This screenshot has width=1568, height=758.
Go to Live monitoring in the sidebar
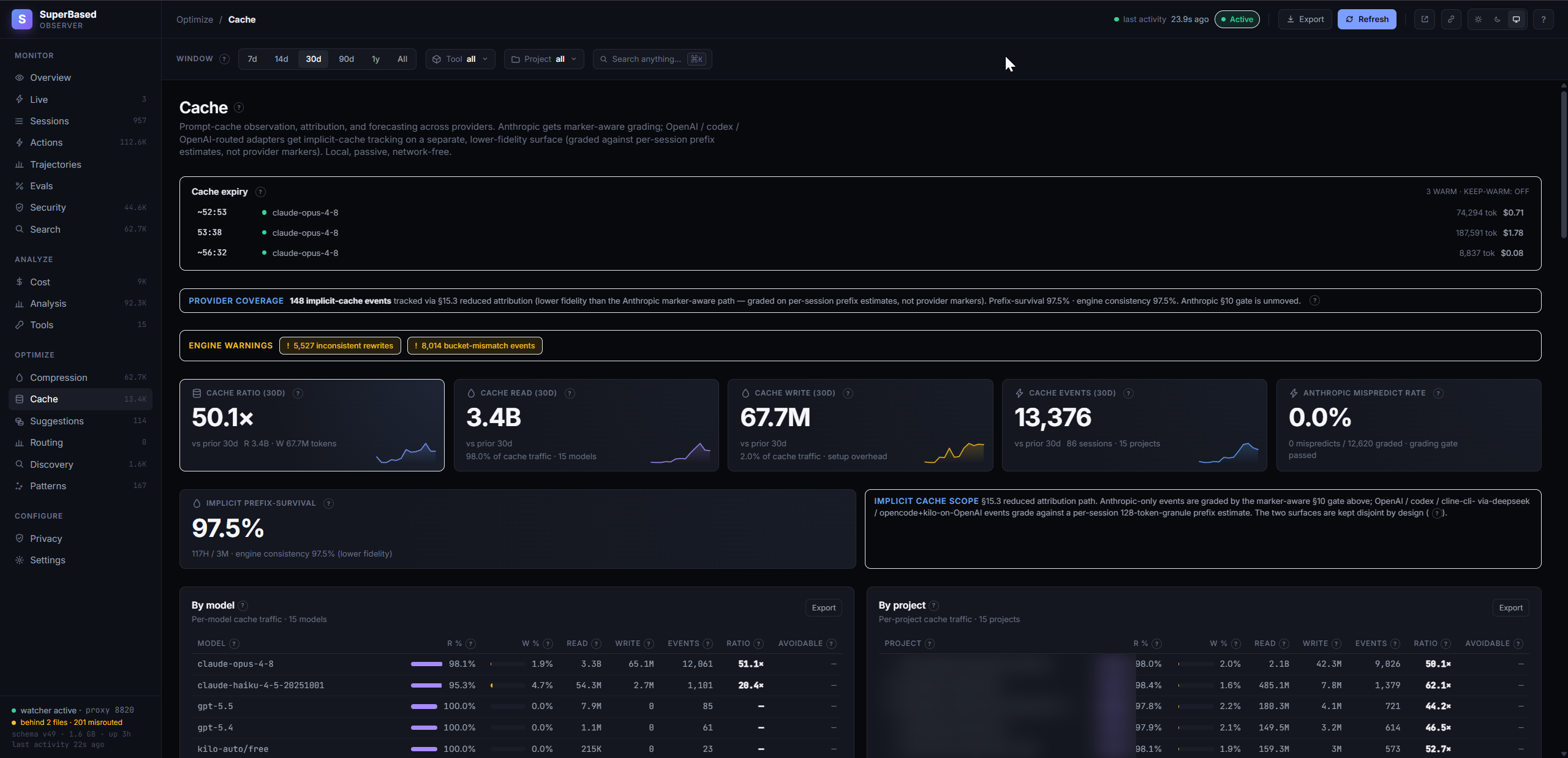pyautogui.click(x=80, y=99)
